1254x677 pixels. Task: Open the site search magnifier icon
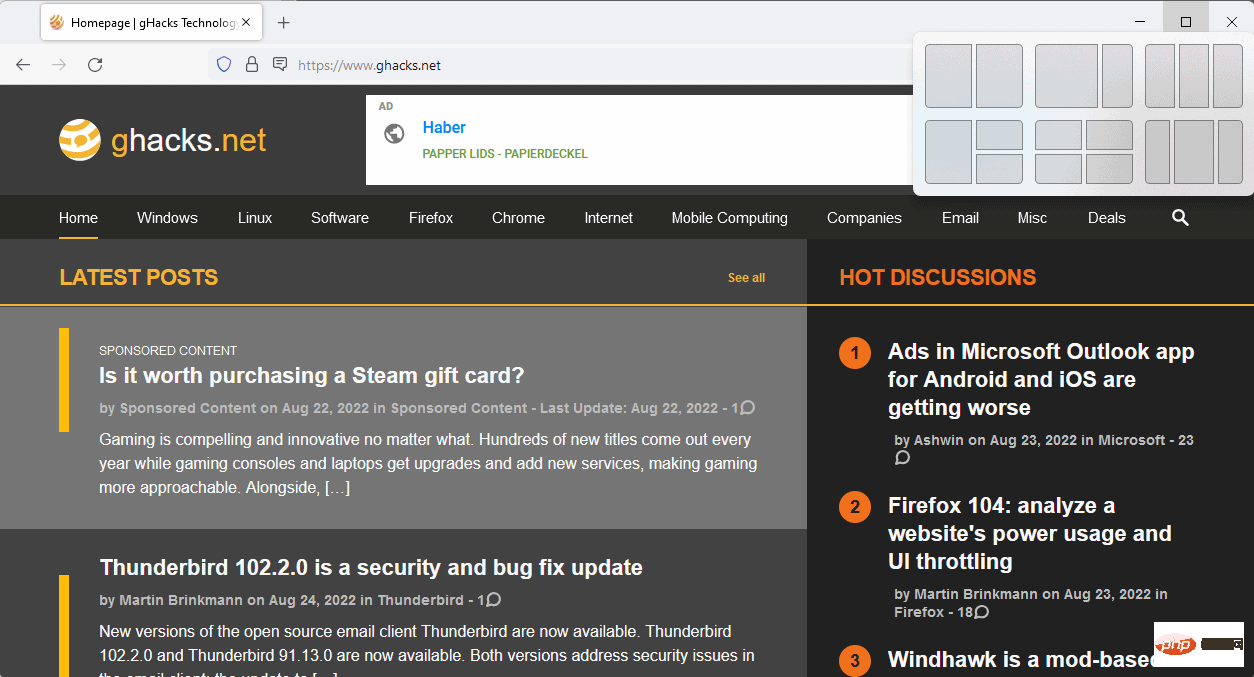tap(1180, 217)
